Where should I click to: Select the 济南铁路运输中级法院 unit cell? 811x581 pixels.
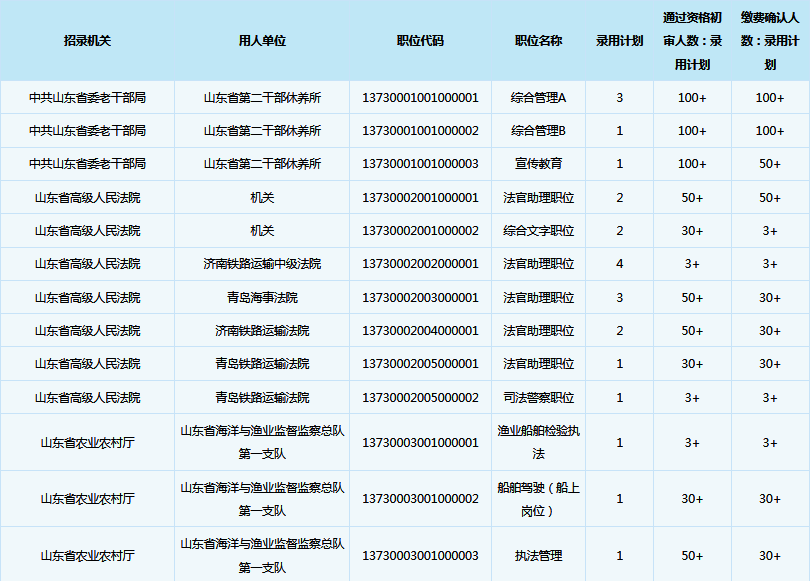[262, 264]
